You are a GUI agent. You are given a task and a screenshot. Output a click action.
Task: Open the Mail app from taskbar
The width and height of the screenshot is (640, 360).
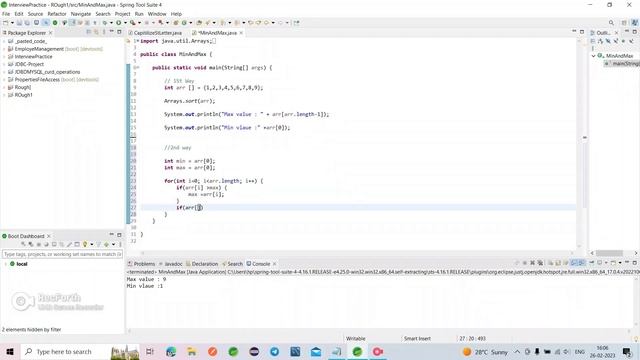click(316, 351)
